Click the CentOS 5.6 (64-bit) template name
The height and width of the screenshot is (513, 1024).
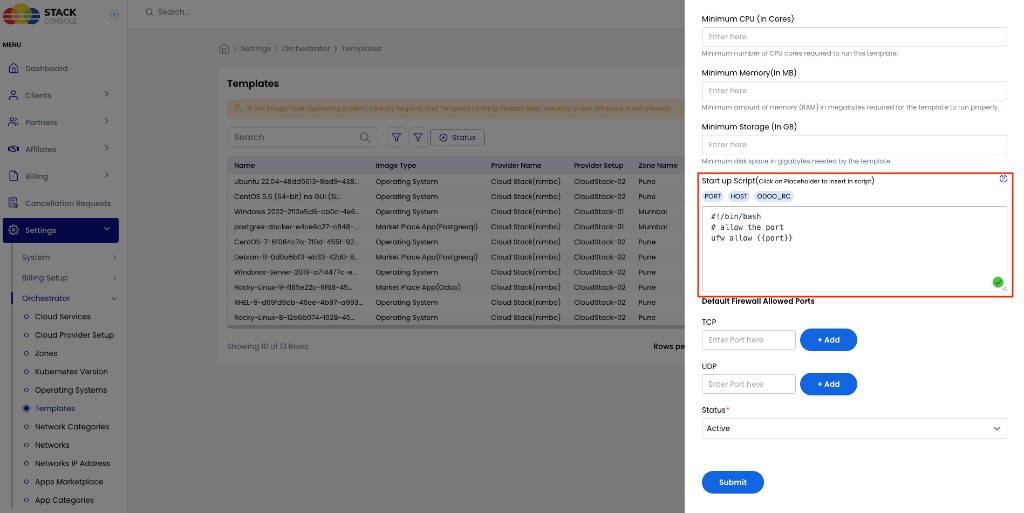point(287,196)
